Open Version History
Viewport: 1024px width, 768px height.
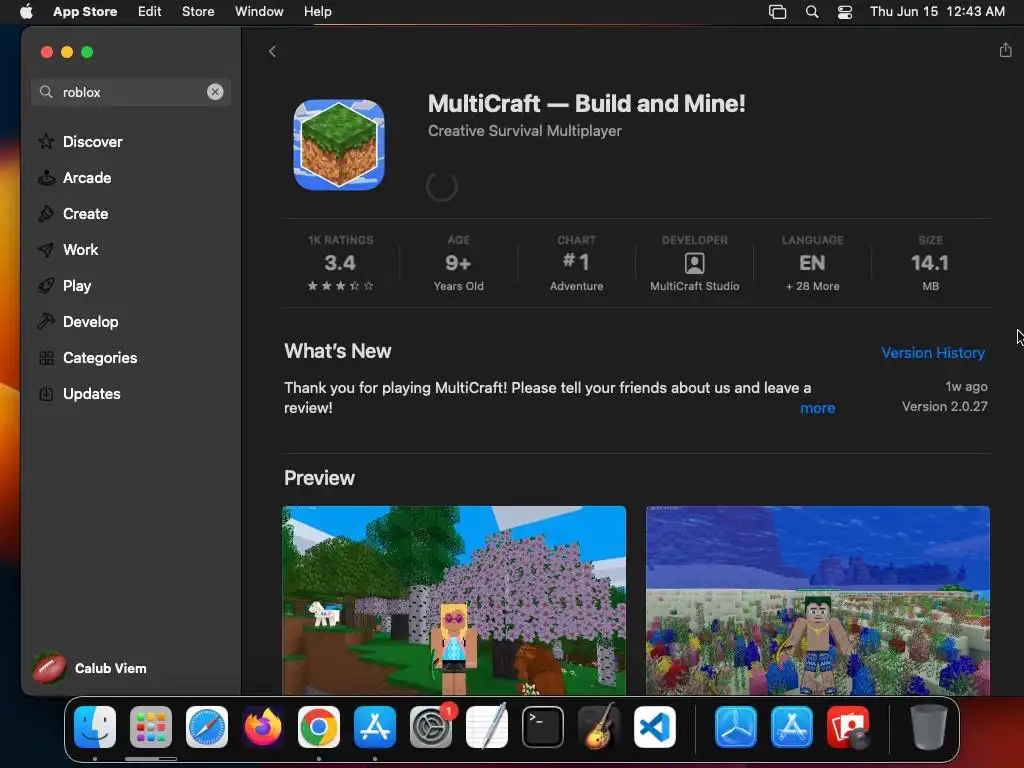(x=933, y=353)
